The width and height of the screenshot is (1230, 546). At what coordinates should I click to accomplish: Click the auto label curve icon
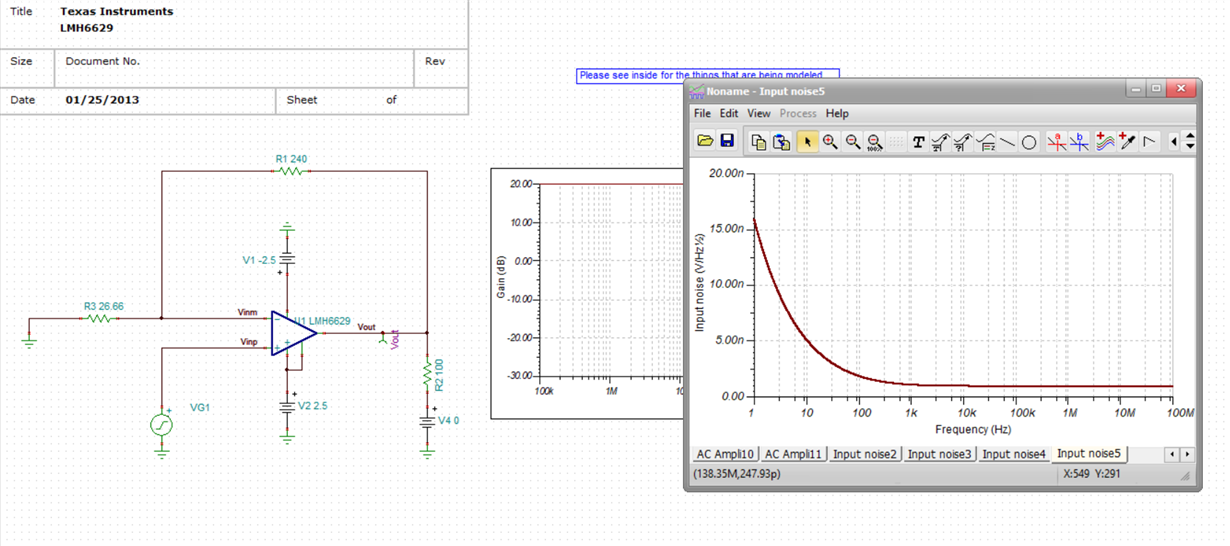[941, 142]
